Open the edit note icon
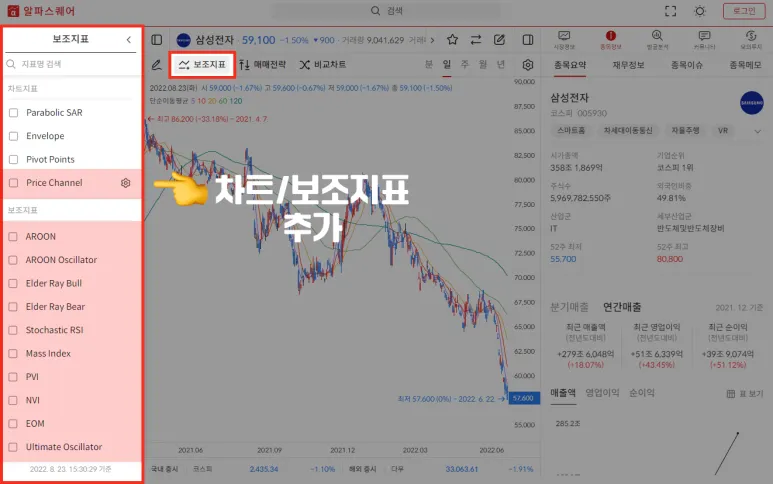773x484 pixels. click(x=499, y=40)
